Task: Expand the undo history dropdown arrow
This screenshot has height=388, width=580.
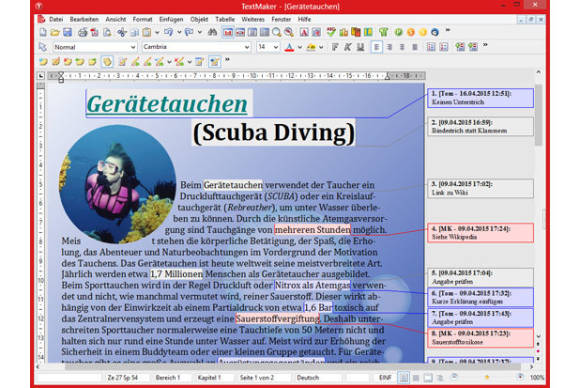Action: click(179, 33)
